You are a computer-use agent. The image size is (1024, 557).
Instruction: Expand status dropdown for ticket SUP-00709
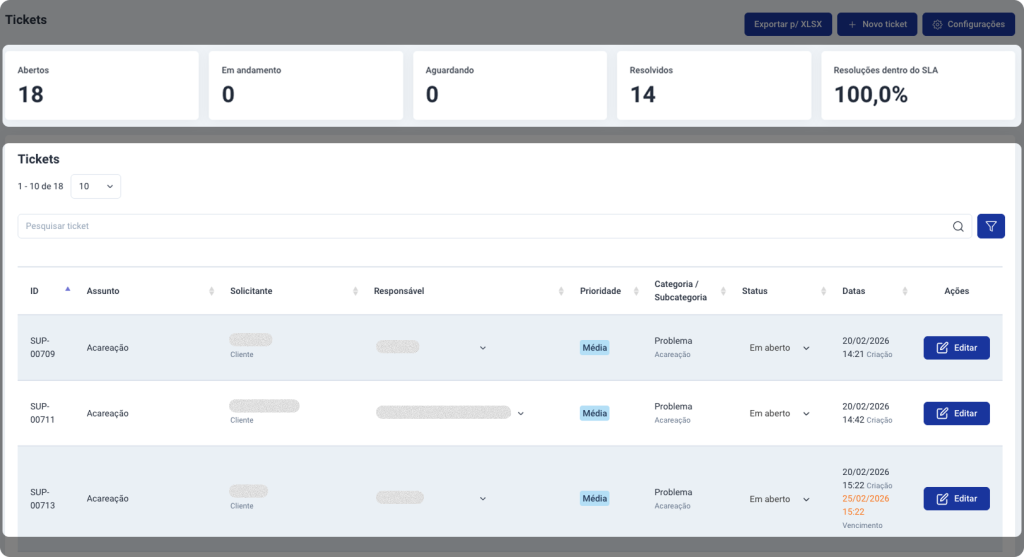tap(806, 348)
